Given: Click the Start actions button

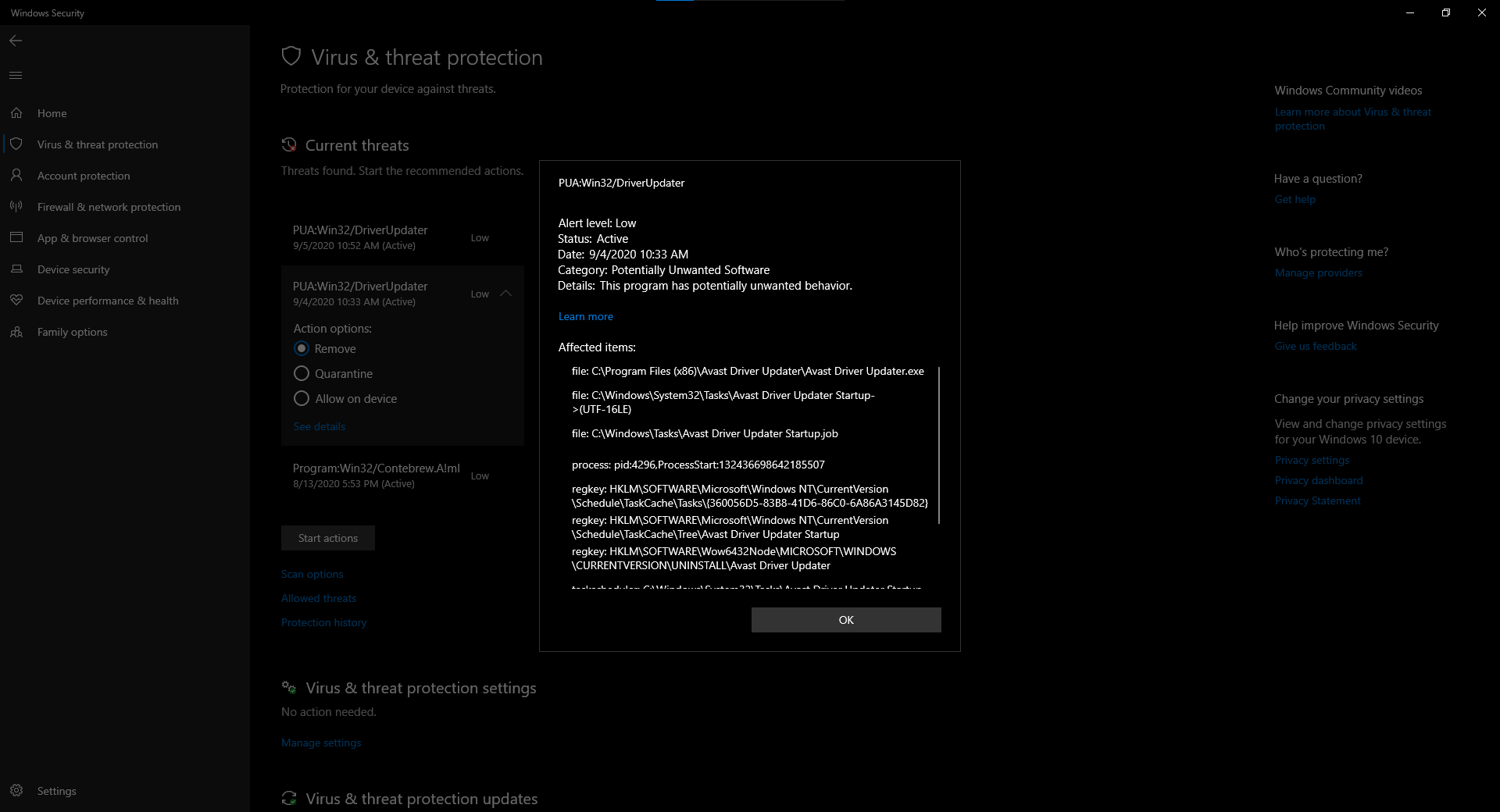Looking at the screenshot, I should 328,538.
